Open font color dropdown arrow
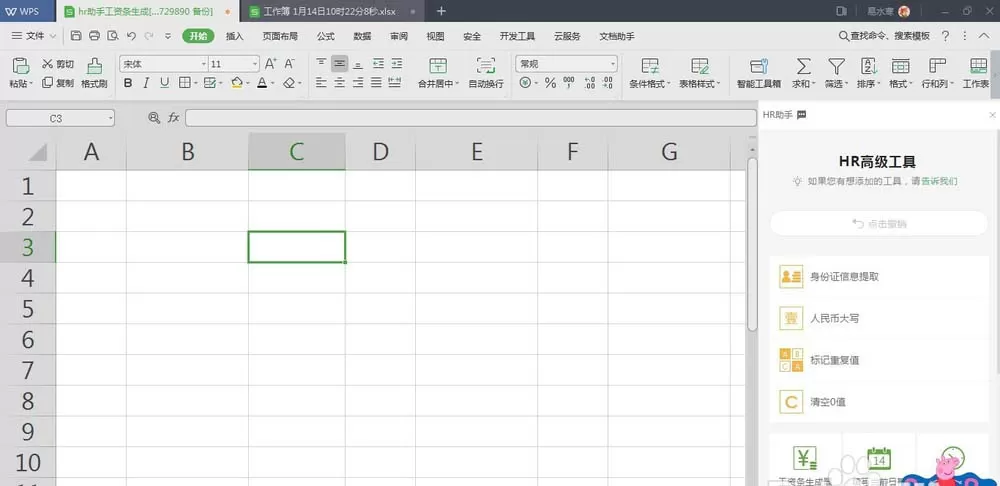Viewport: 1000px width, 486px height. click(272, 83)
